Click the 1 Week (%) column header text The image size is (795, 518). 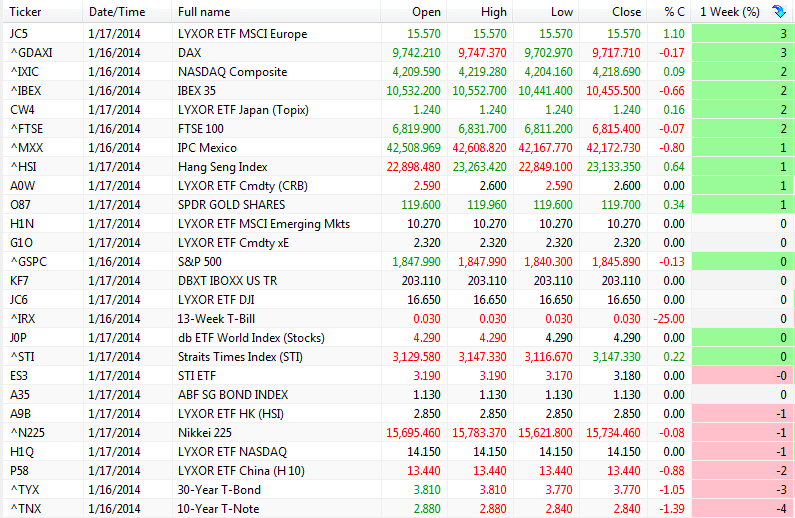729,11
